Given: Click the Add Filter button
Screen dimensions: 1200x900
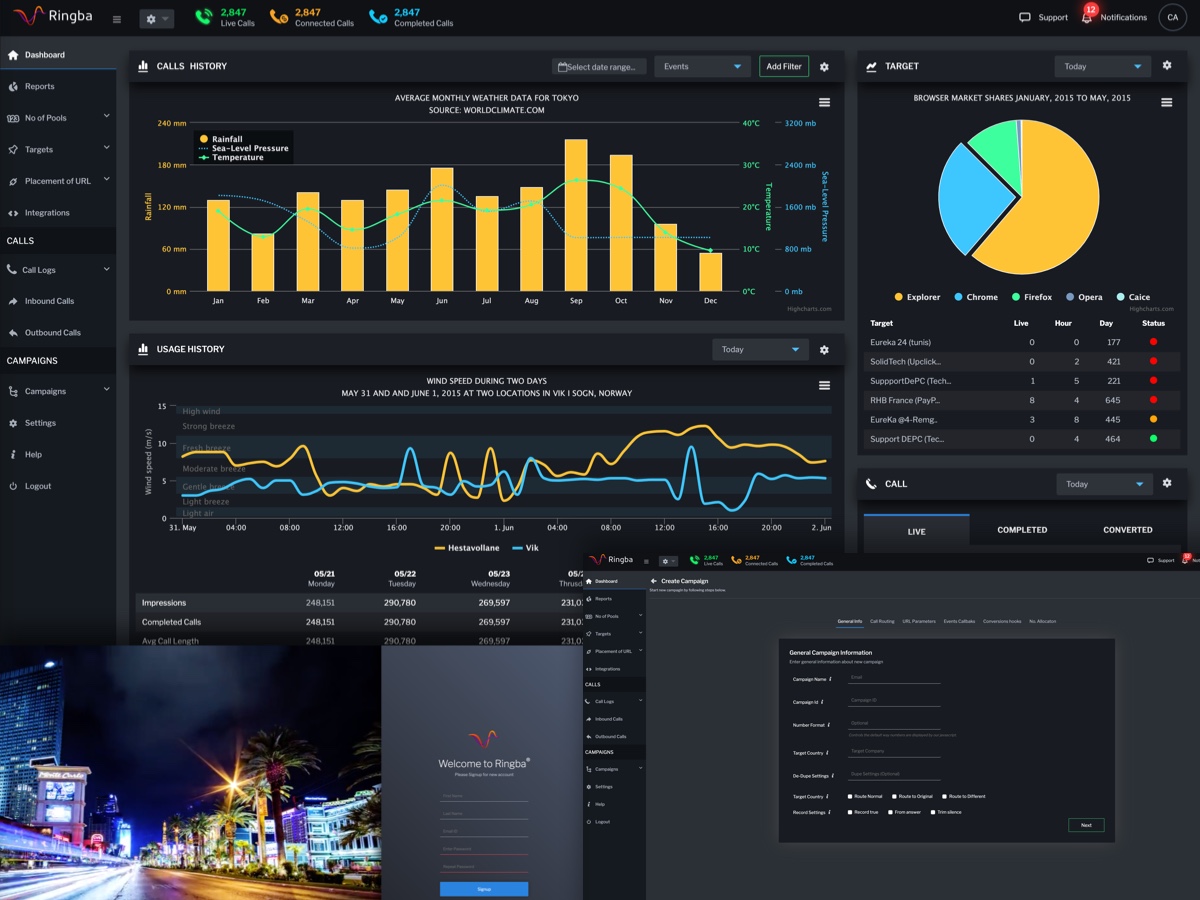Looking at the screenshot, I should [x=783, y=67].
